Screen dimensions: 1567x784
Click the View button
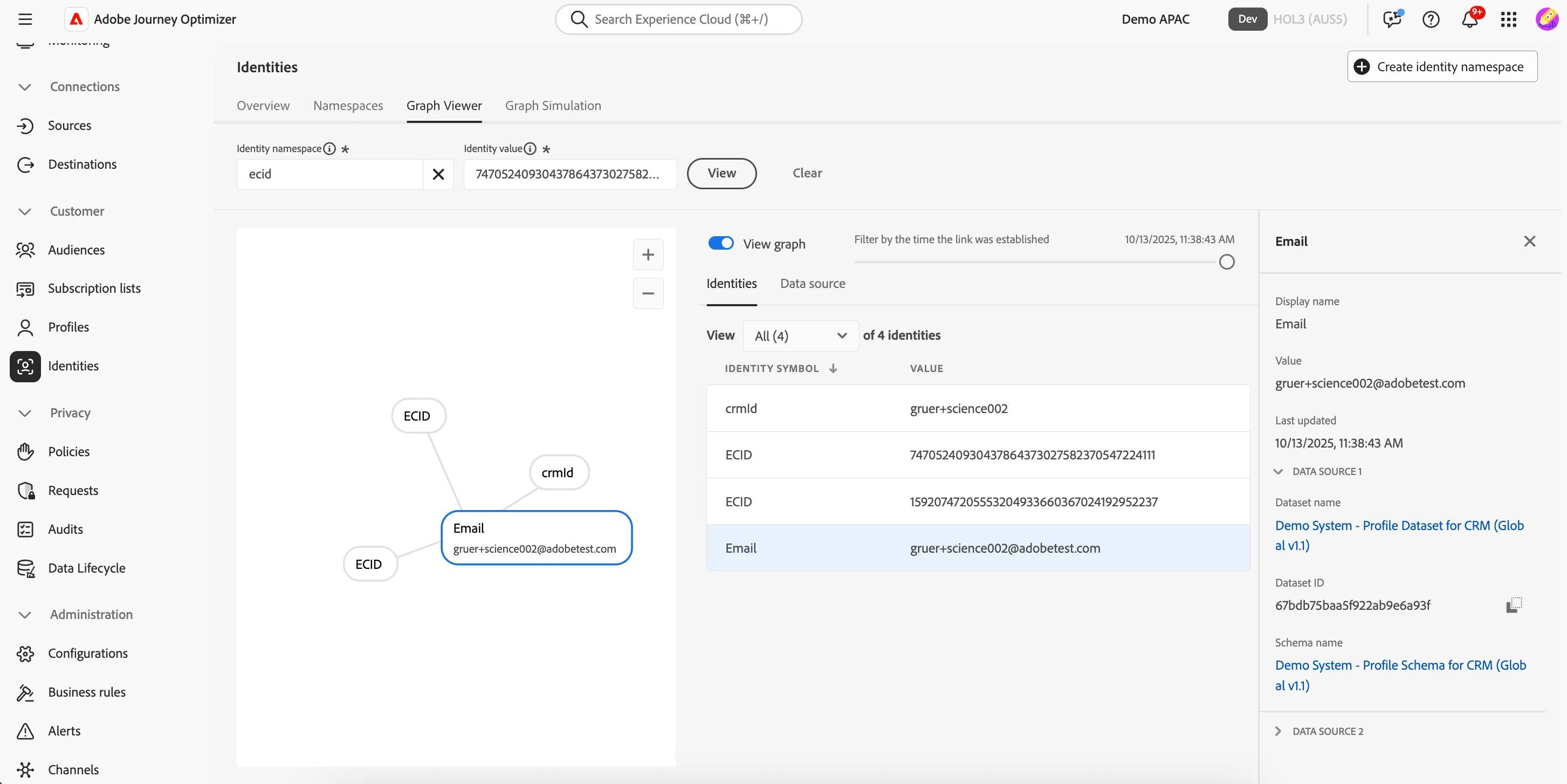pos(721,174)
